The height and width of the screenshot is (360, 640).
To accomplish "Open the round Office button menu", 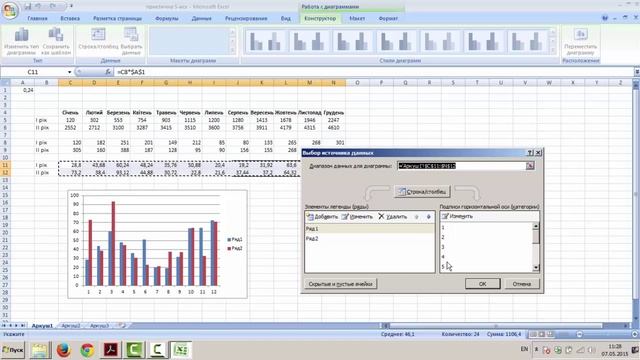I will [x=9, y=10].
